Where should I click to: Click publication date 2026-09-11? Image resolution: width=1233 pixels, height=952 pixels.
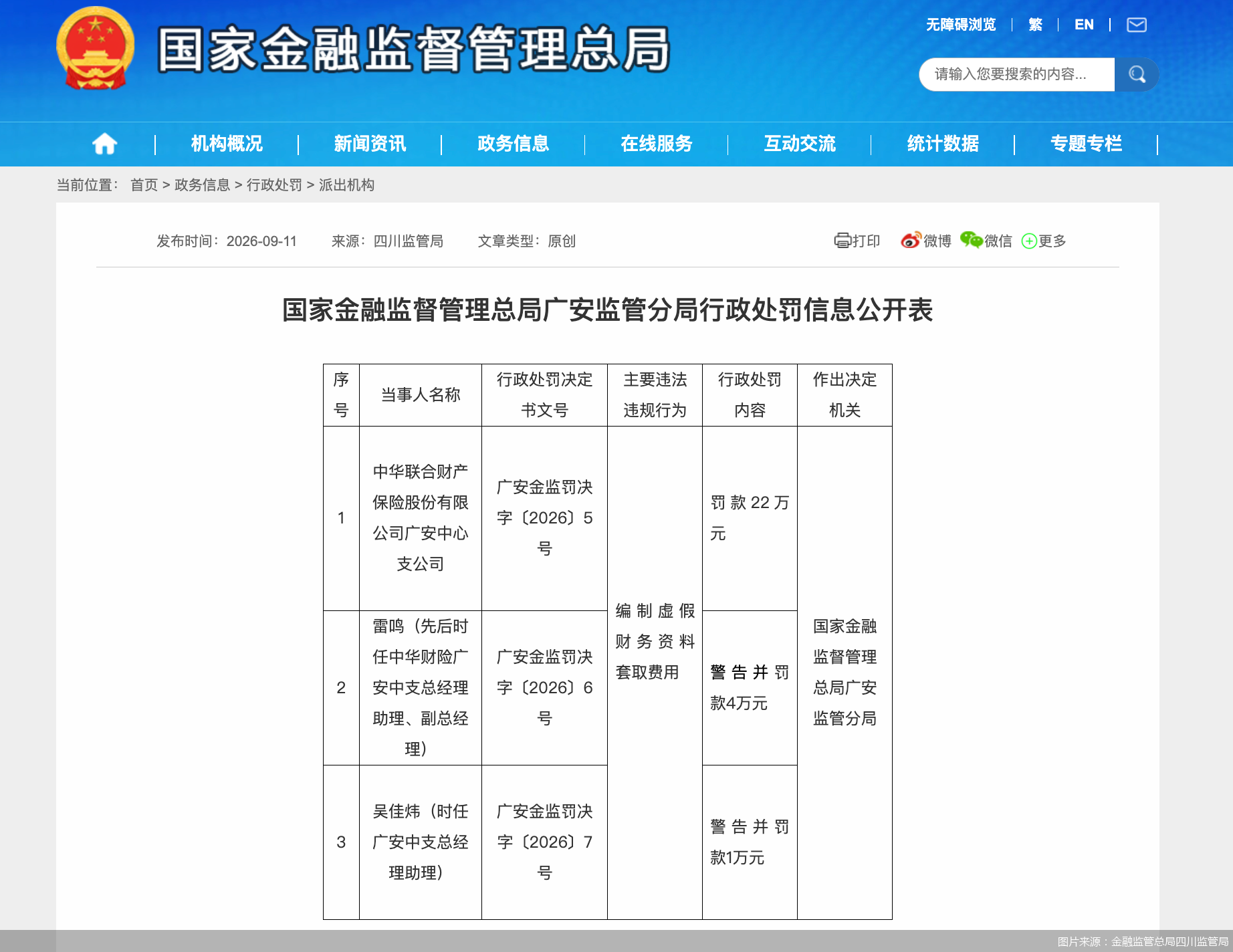pyautogui.click(x=261, y=241)
